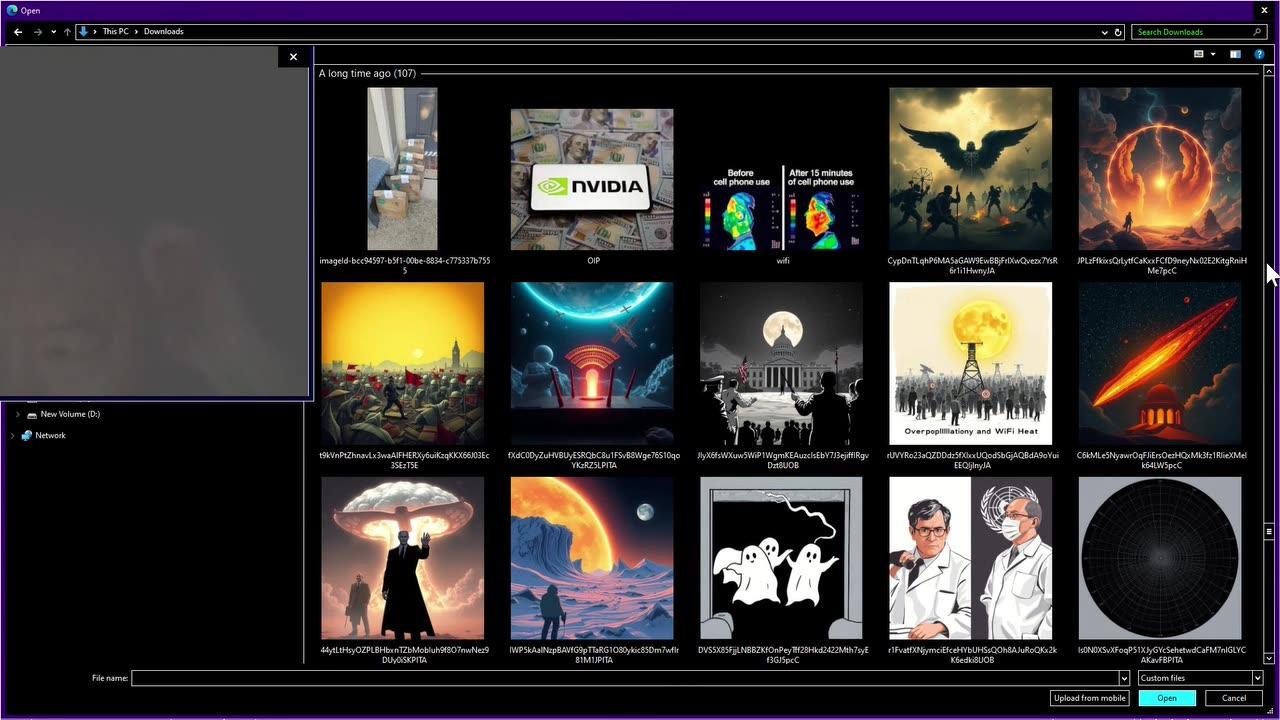
Task: Open the Custom files type dropdown
Action: click(1200, 678)
